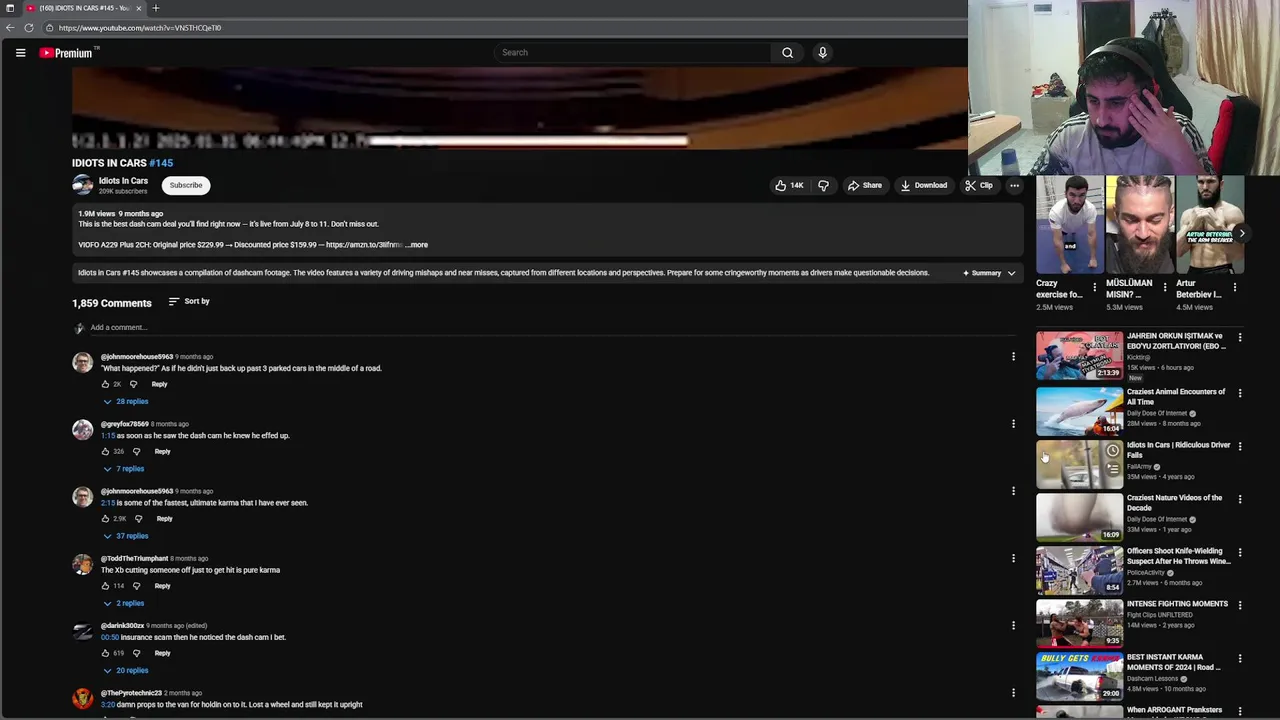The height and width of the screenshot is (720, 1280).
Task: Open options for 'ultimate karma' comment
Action: coord(1013,491)
